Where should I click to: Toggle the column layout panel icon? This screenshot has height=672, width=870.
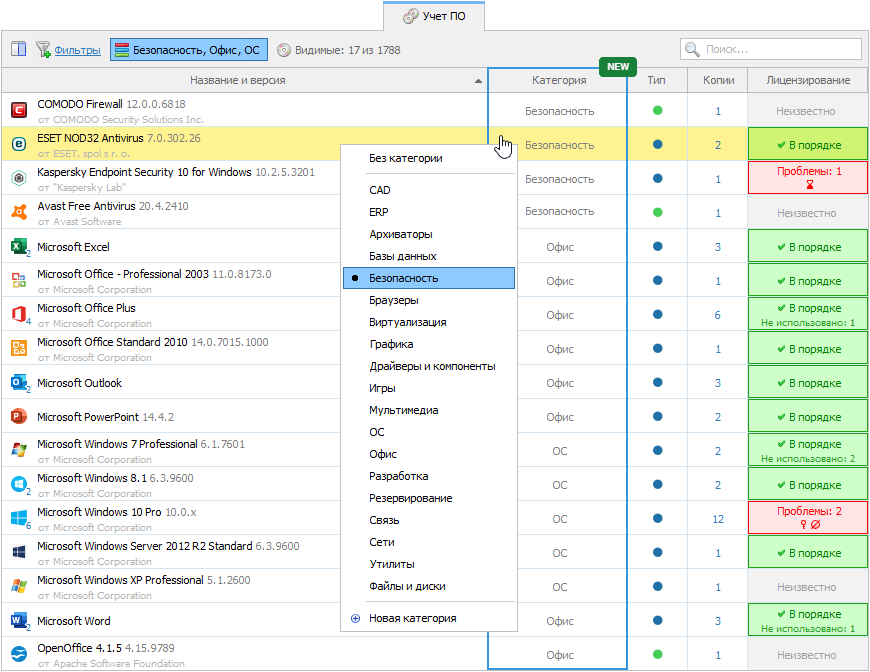[x=18, y=49]
